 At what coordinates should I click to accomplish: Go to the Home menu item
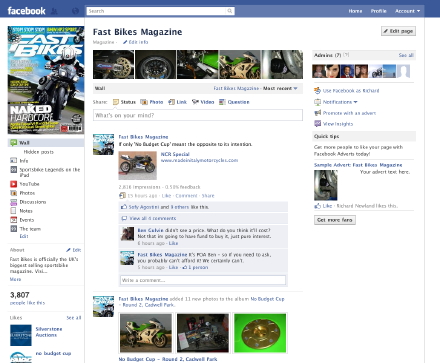(x=355, y=11)
